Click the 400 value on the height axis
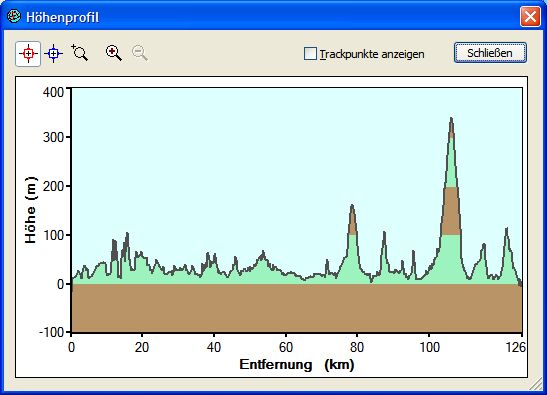The image size is (547, 395). (53, 92)
